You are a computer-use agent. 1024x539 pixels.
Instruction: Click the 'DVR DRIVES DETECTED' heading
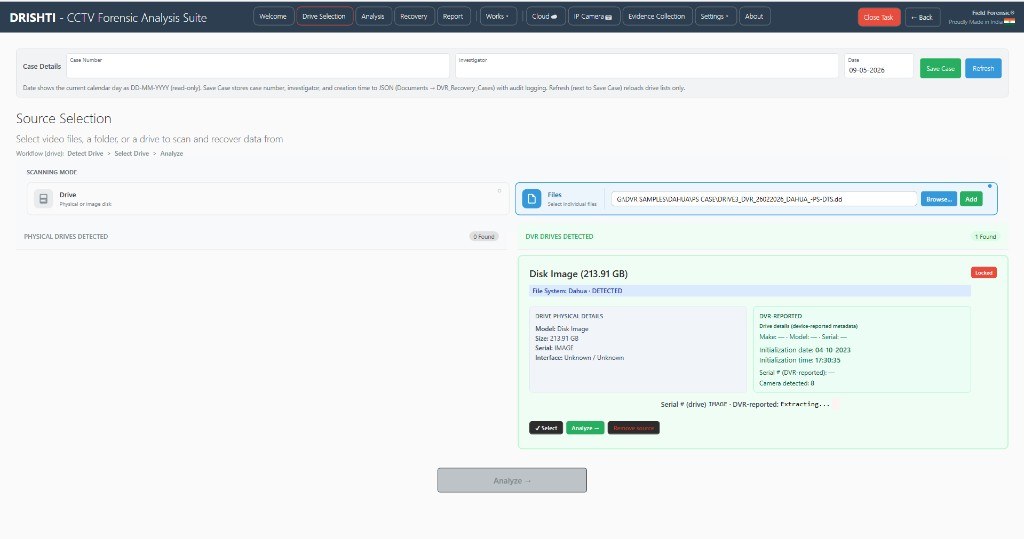(559, 237)
